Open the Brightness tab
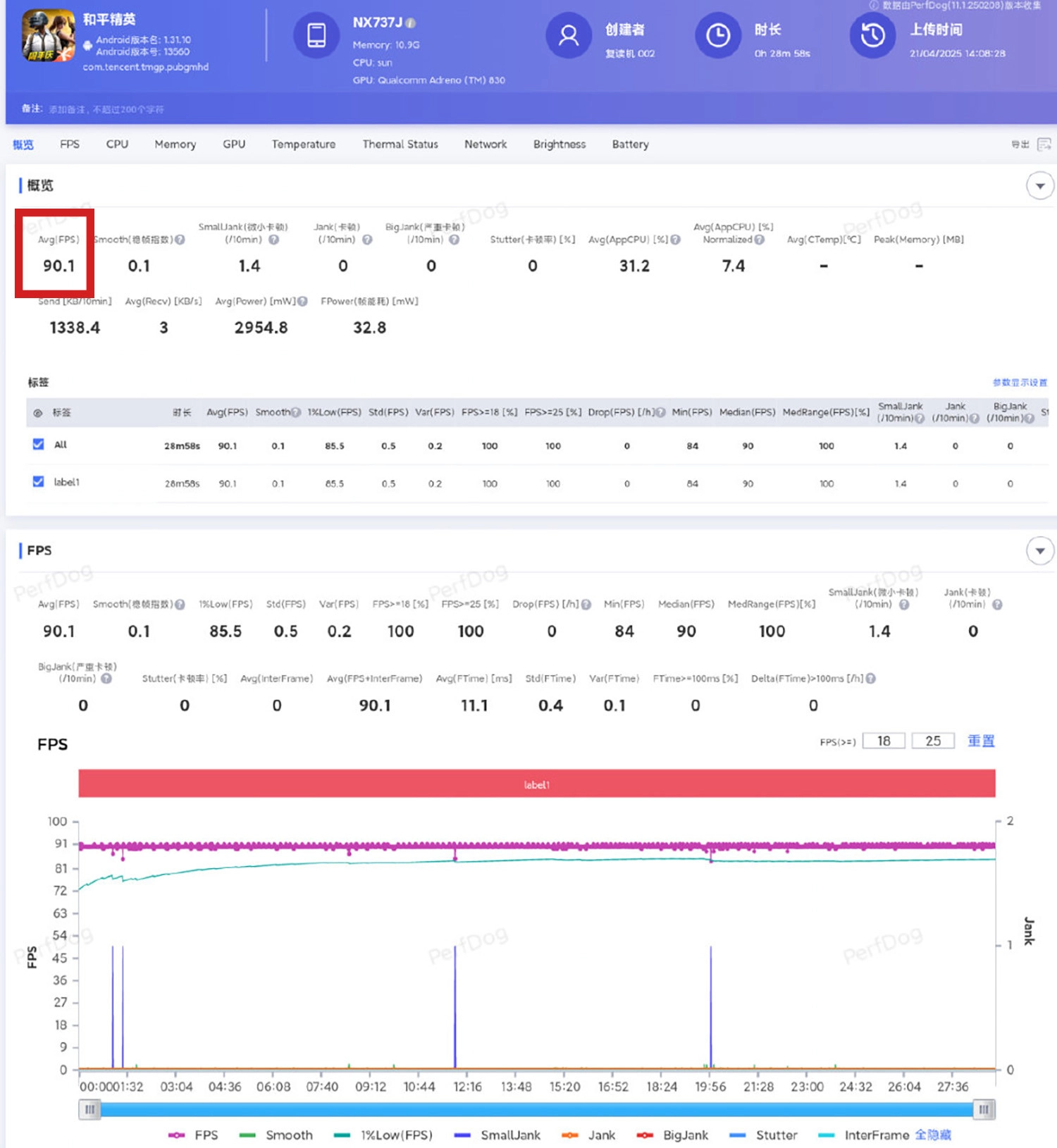Screen dimensions: 1057x1148 560,144
